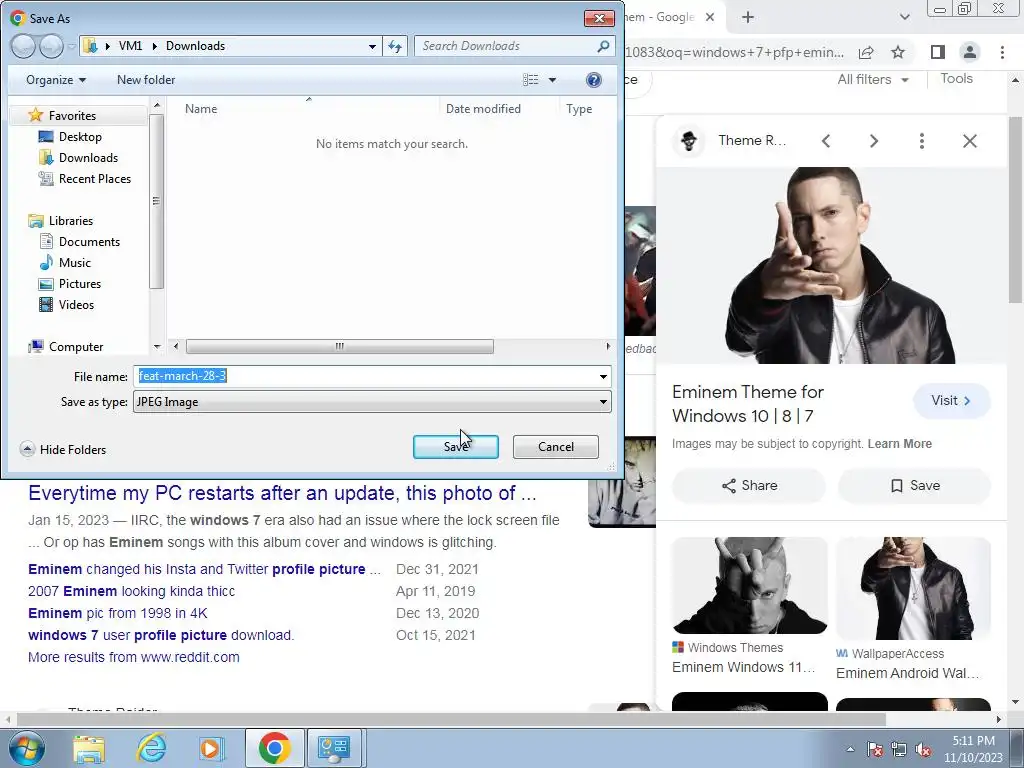Expand the address path dropdown

click(372, 46)
